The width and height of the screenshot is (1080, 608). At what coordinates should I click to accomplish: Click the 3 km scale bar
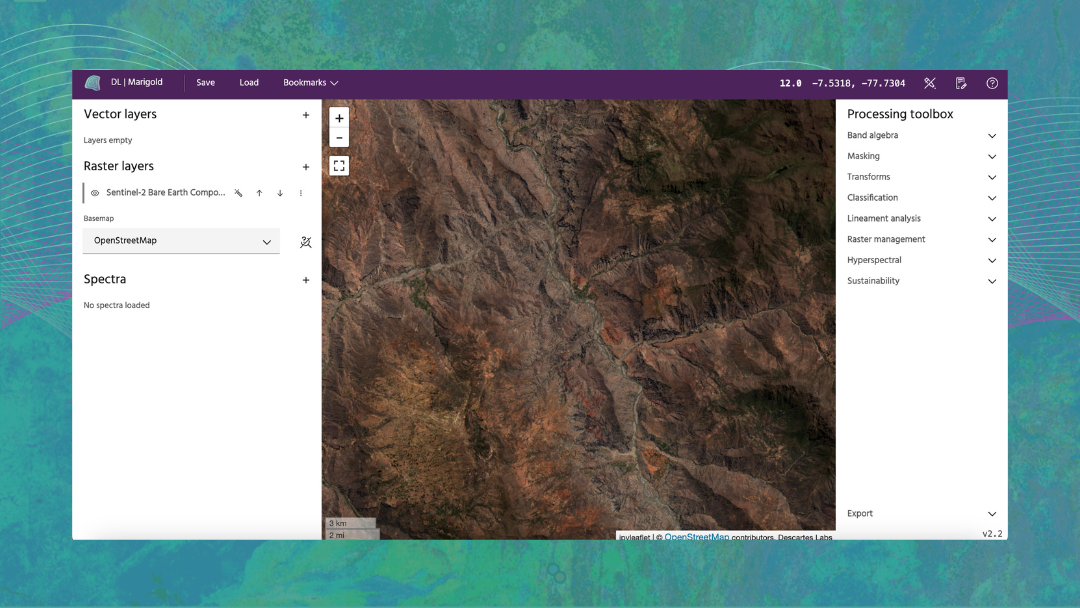350,523
